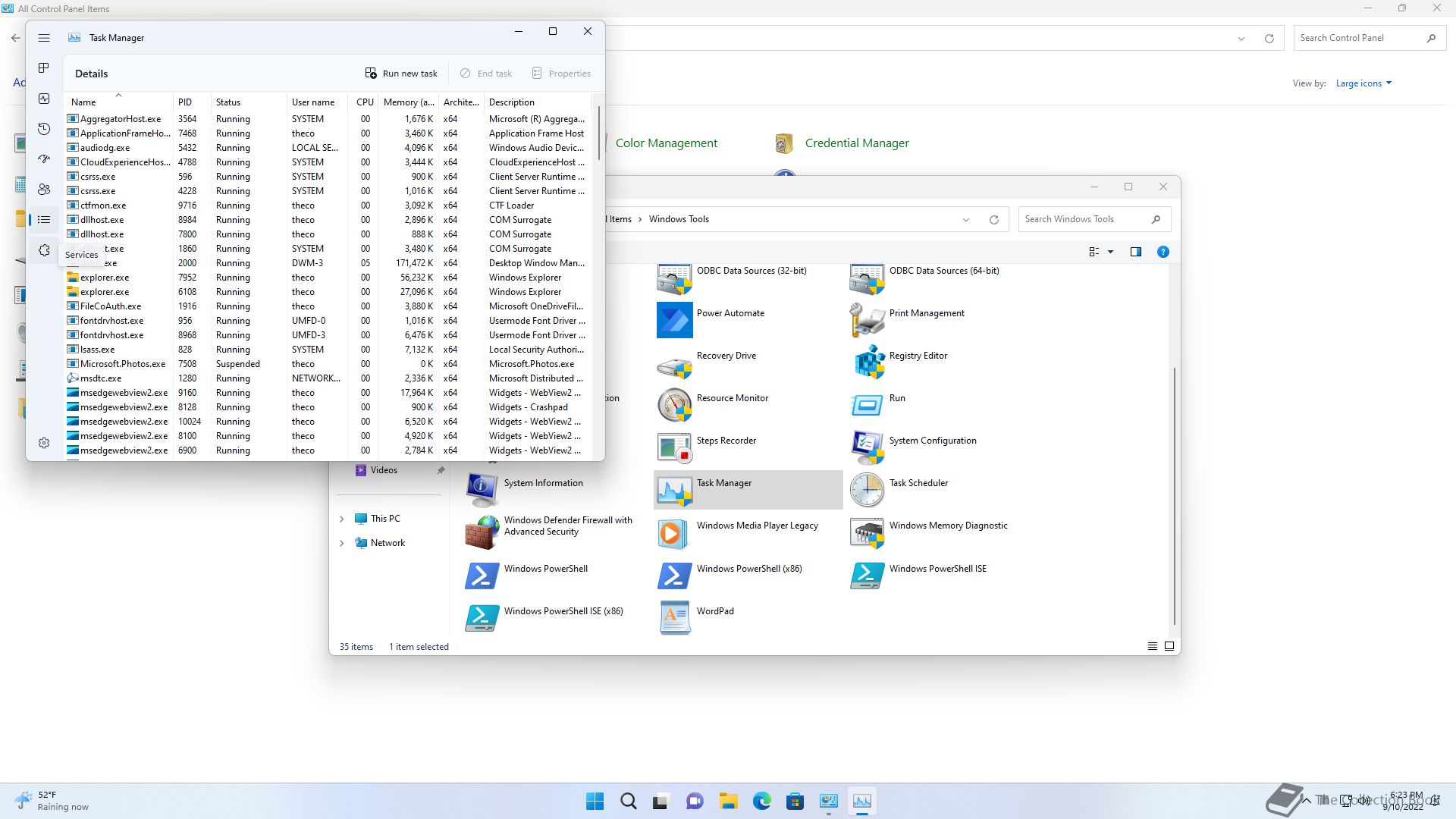Open the Windows Start menu
Viewport: 1456px width, 819px height.
point(595,801)
